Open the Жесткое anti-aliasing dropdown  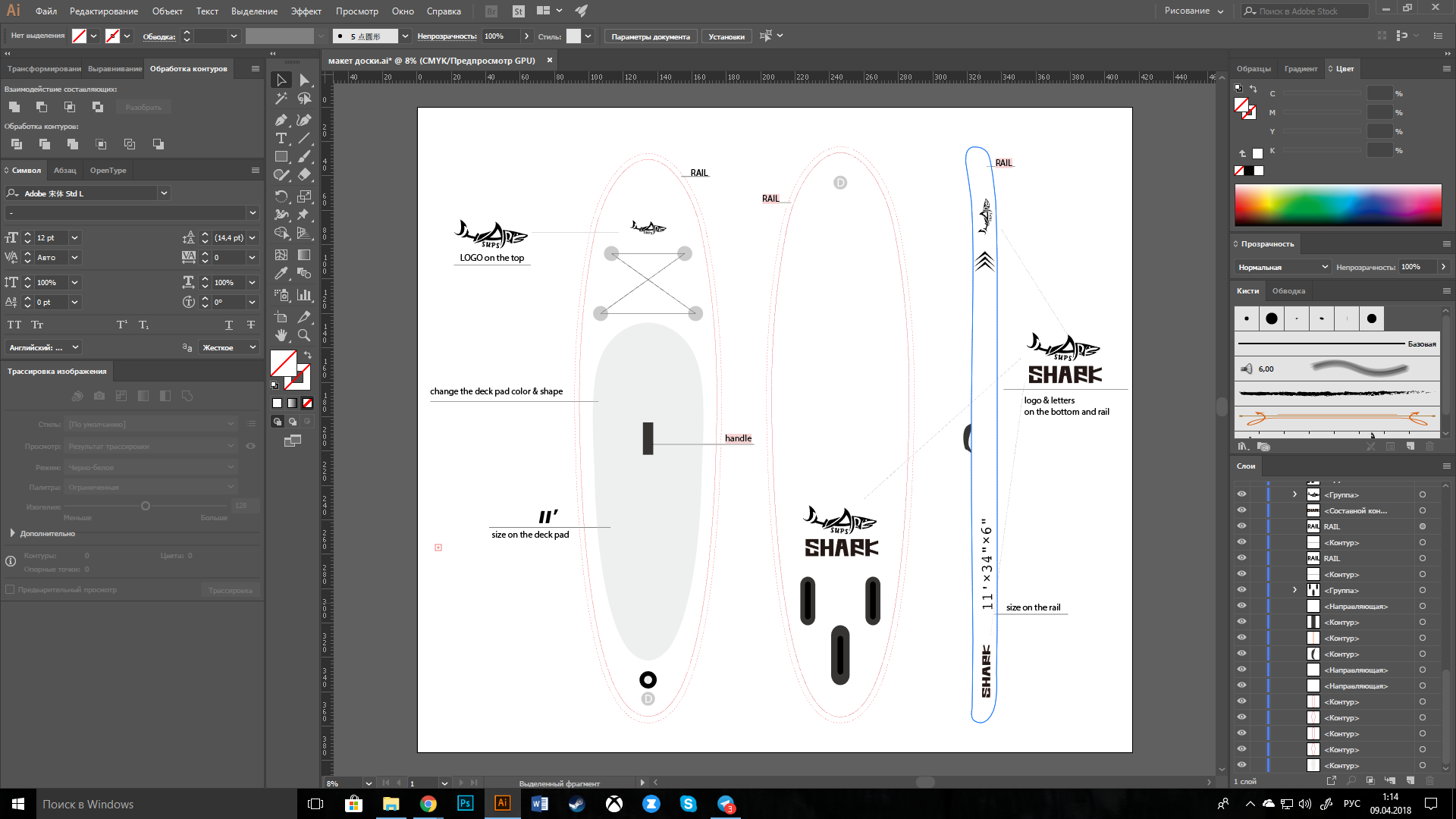pyautogui.click(x=253, y=347)
